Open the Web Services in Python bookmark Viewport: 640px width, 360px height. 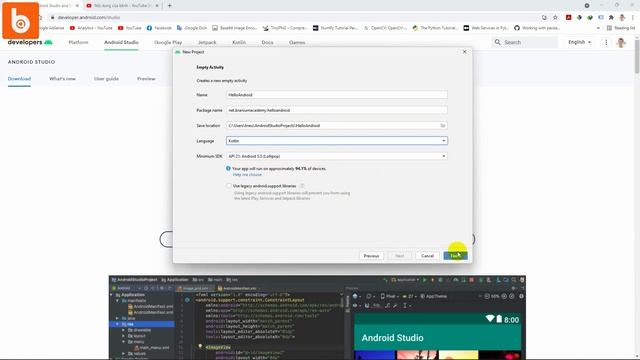[486, 28]
